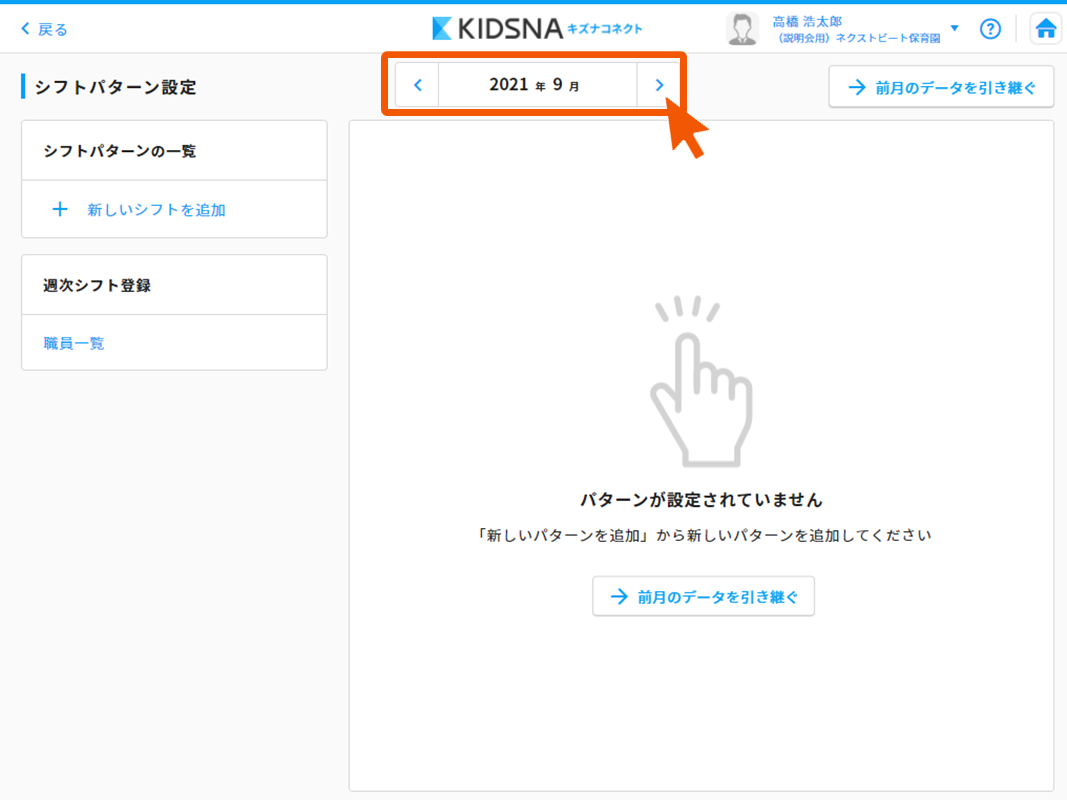Screen dimensions: 1067x800
Task: Click the back chevron next to 戻る
Action: point(26,29)
